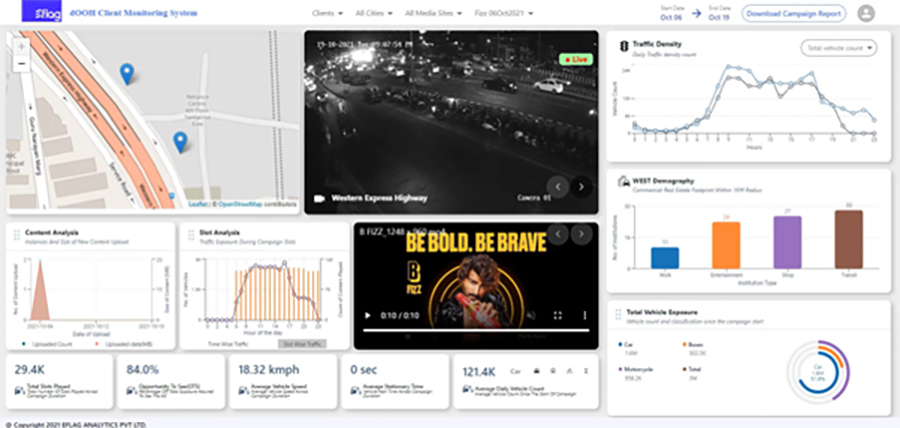Select the lower blue map marker
Image resolution: width=900 pixels, height=428 pixels.
(180, 142)
